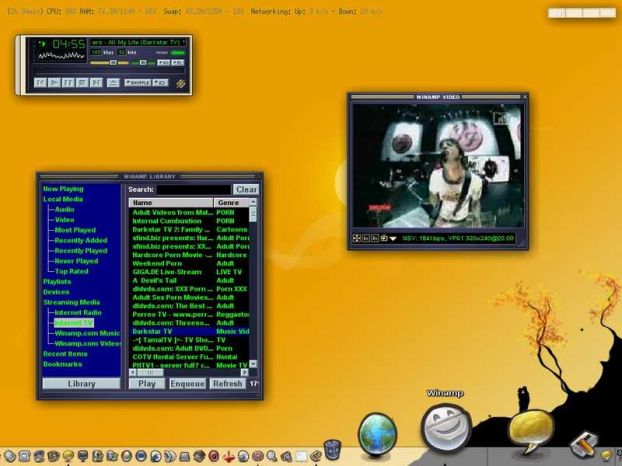
Task: Click the Eject open-file button in Winamp
Action: coord(113,82)
